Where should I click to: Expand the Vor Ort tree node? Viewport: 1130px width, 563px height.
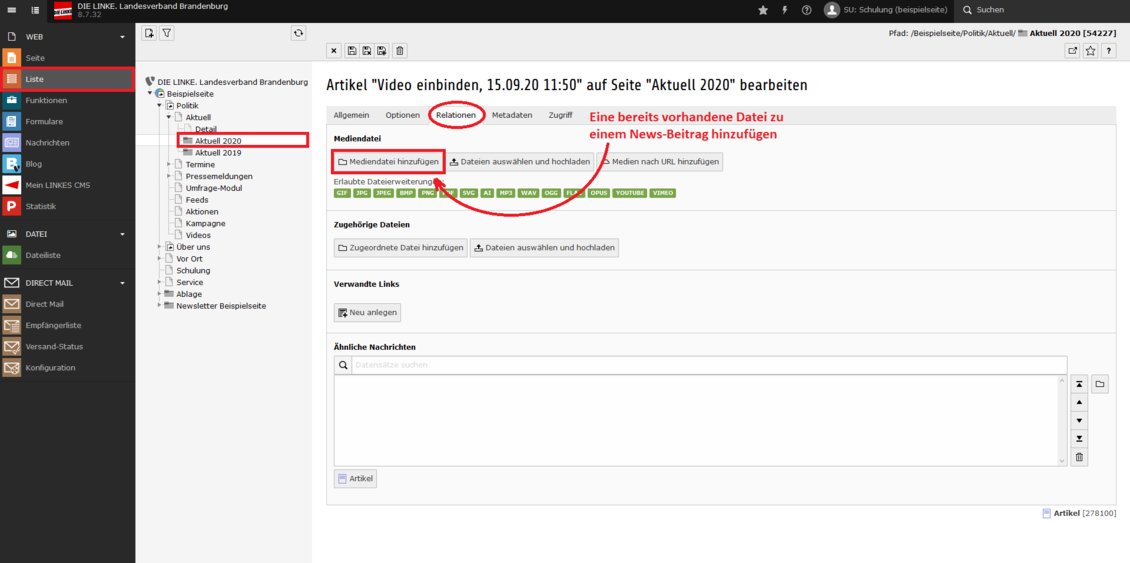[x=159, y=258]
